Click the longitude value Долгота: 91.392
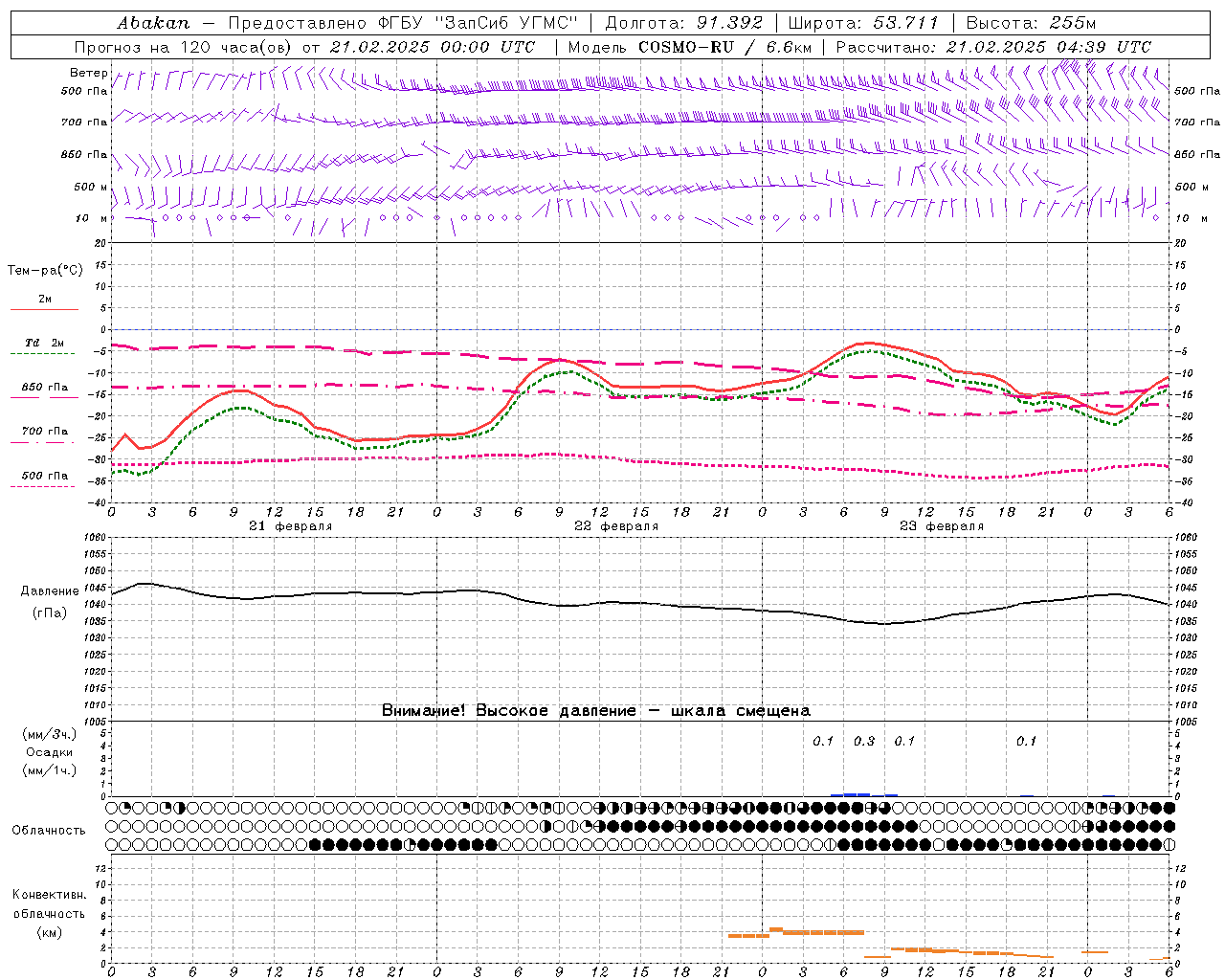 (x=684, y=22)
